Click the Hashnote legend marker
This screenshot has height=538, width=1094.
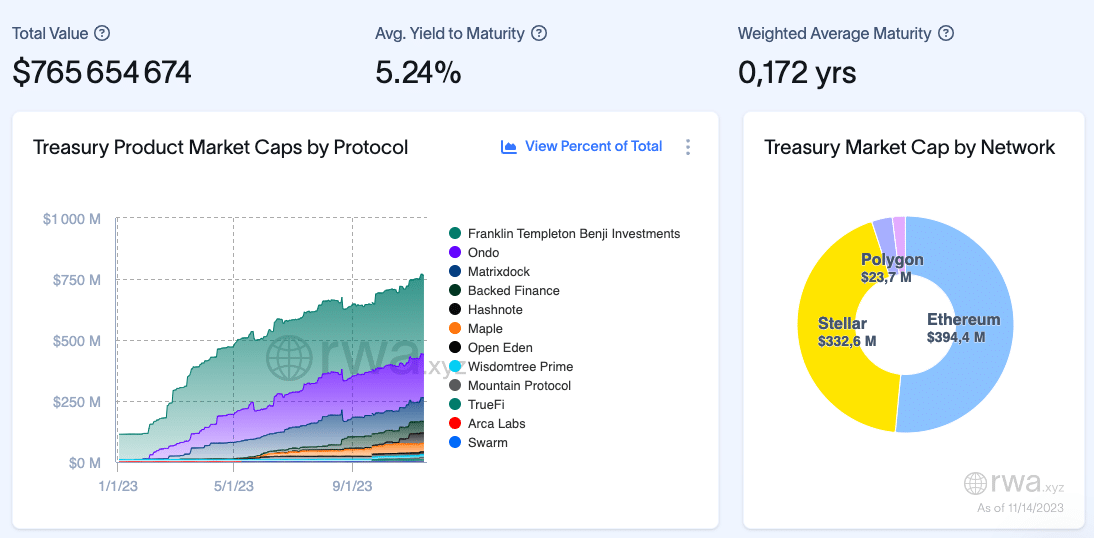(x=456, y=310)
